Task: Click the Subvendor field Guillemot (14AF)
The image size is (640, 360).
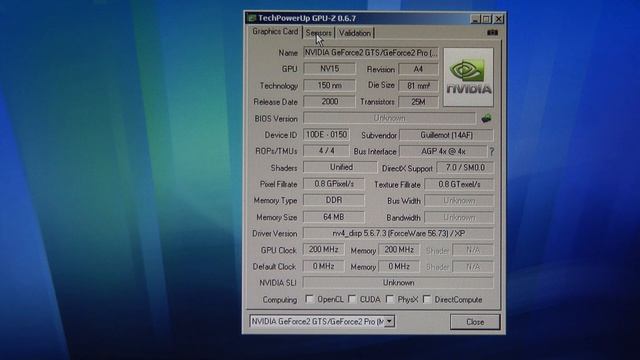Action: coord(446,135)
